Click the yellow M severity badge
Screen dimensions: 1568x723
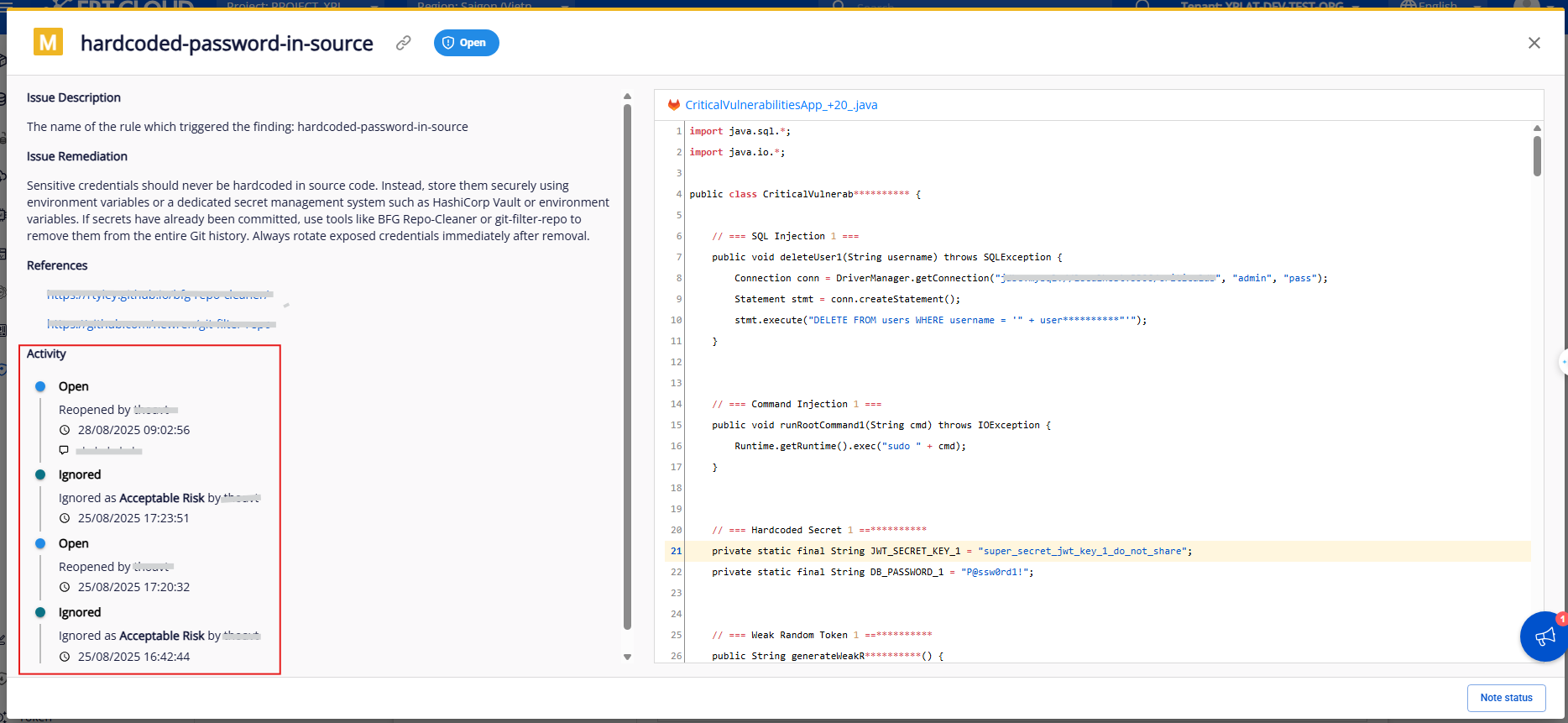48,42
